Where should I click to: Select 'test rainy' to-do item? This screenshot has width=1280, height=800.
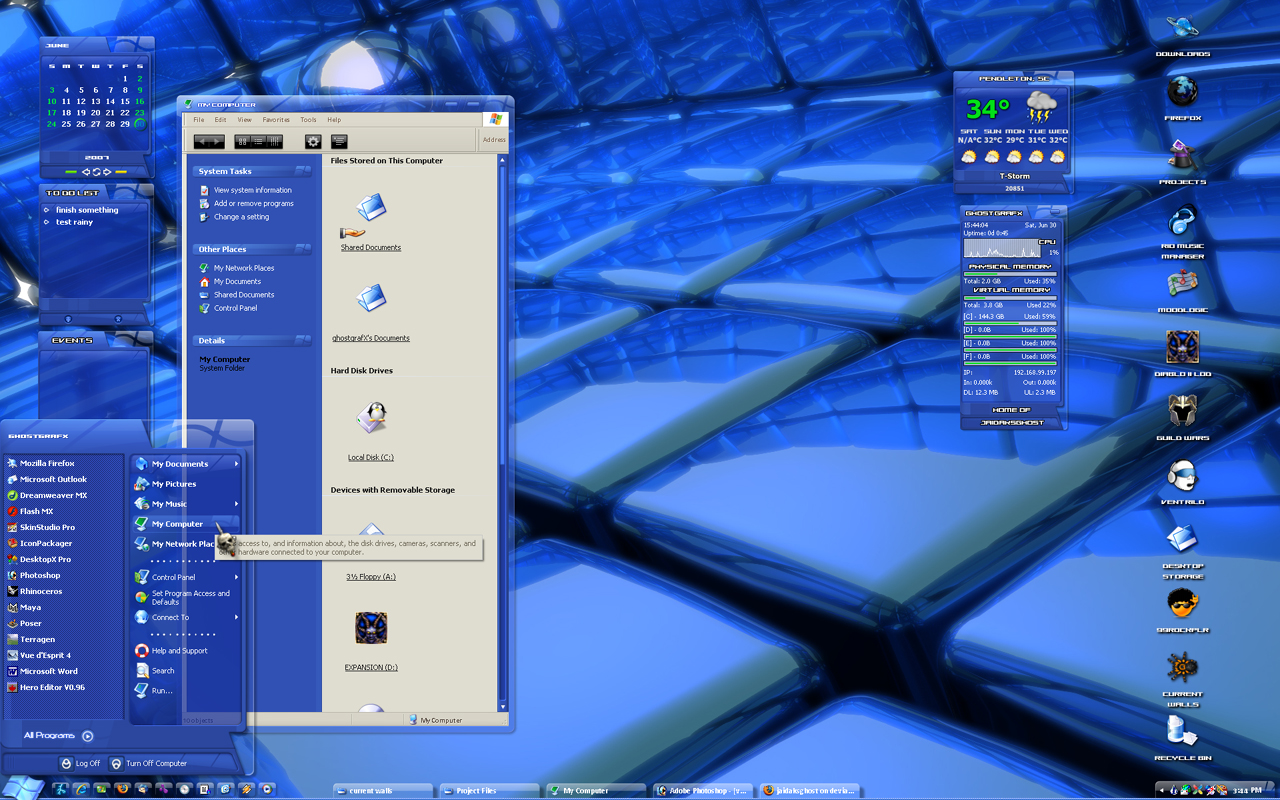coord(74,222)
